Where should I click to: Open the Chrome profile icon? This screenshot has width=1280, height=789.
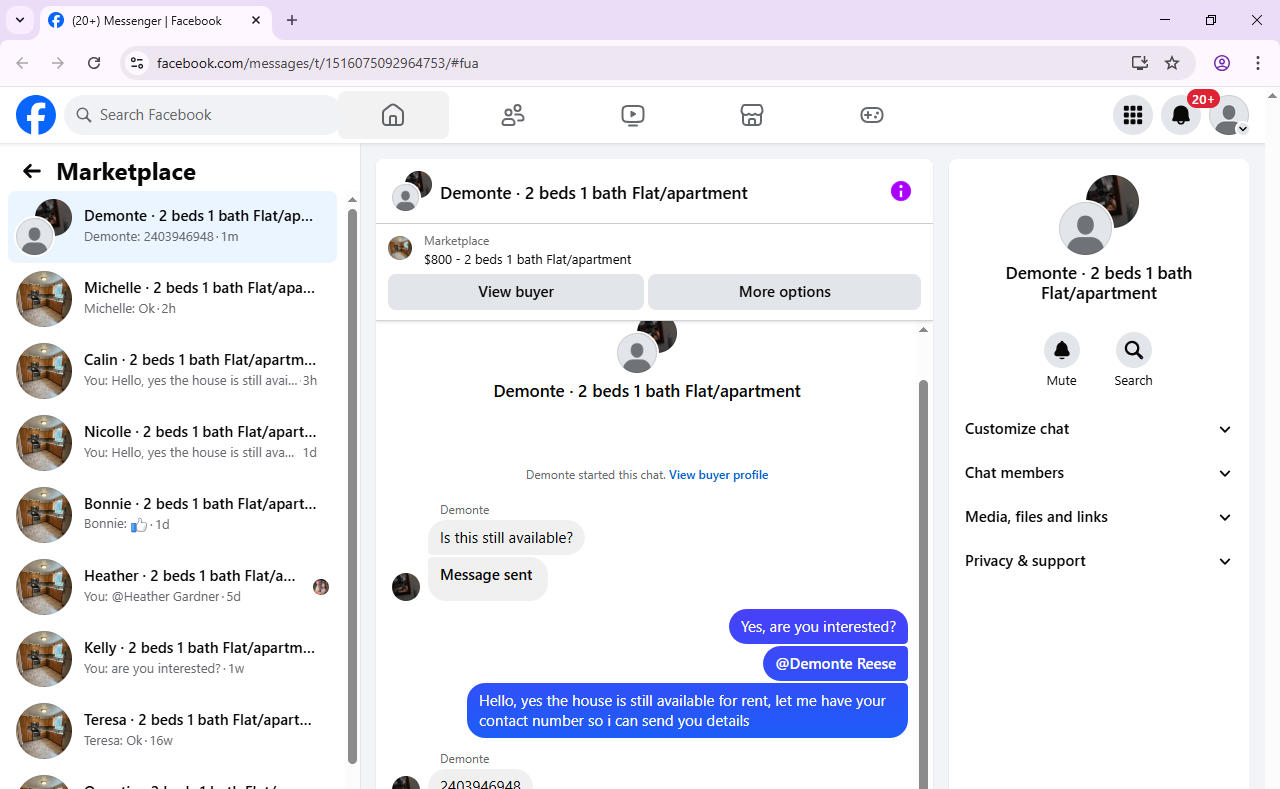(x=1222, y=63)
